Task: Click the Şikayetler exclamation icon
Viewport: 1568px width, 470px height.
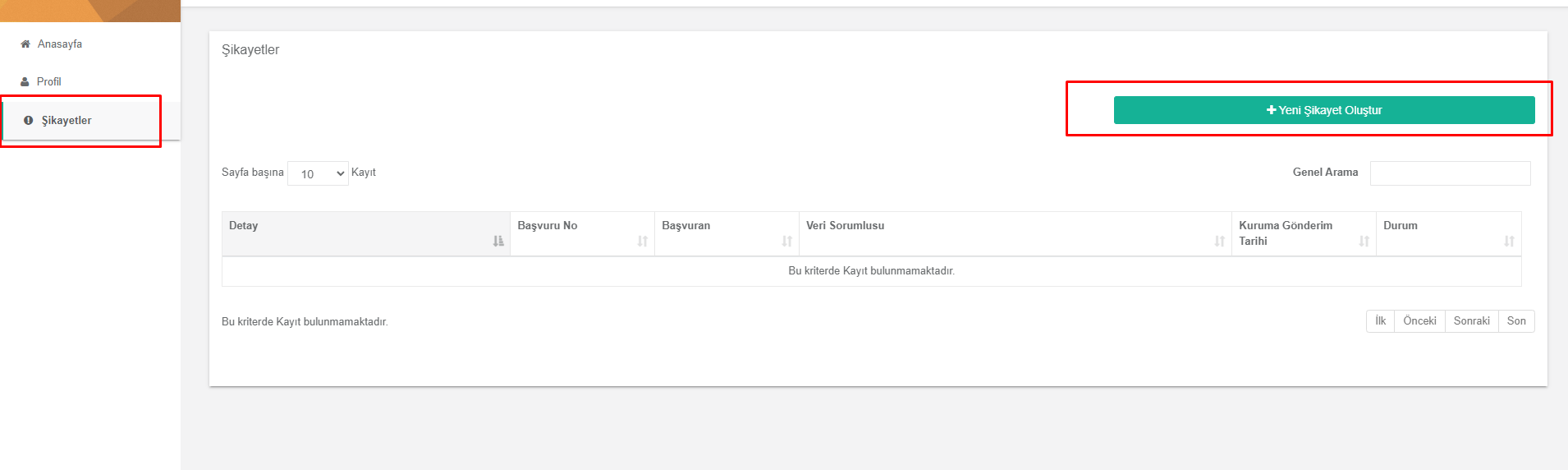Action: tap(29, 121)
